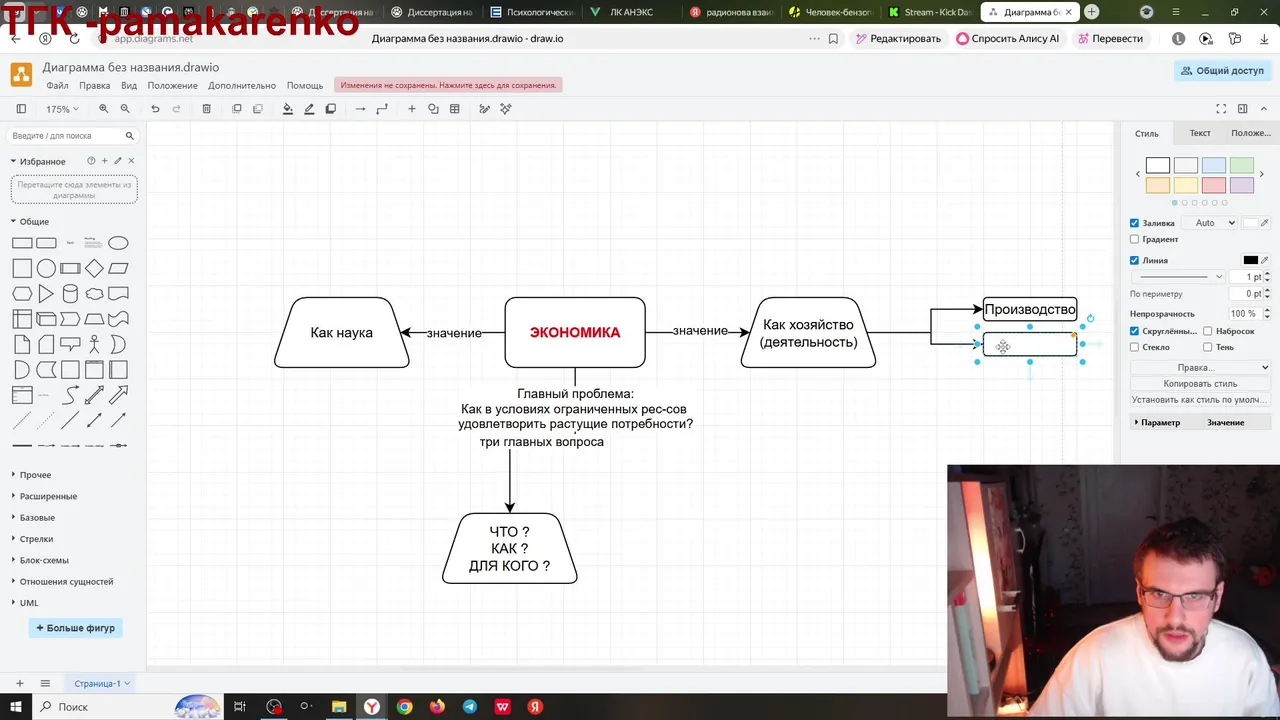The width and height of the screenshot is (1280, 720).
Task: Toggle the Заливка checkbox
Action: pyautogui.click(x=1134, y=223)
